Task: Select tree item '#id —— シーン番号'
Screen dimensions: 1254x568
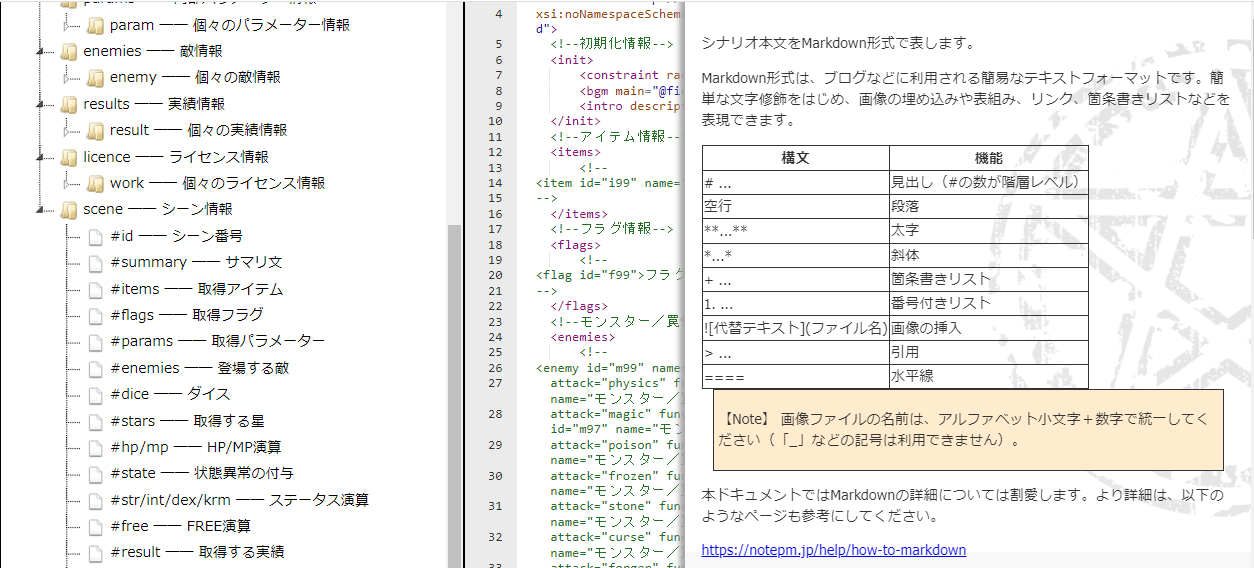Action: point(177,236)
